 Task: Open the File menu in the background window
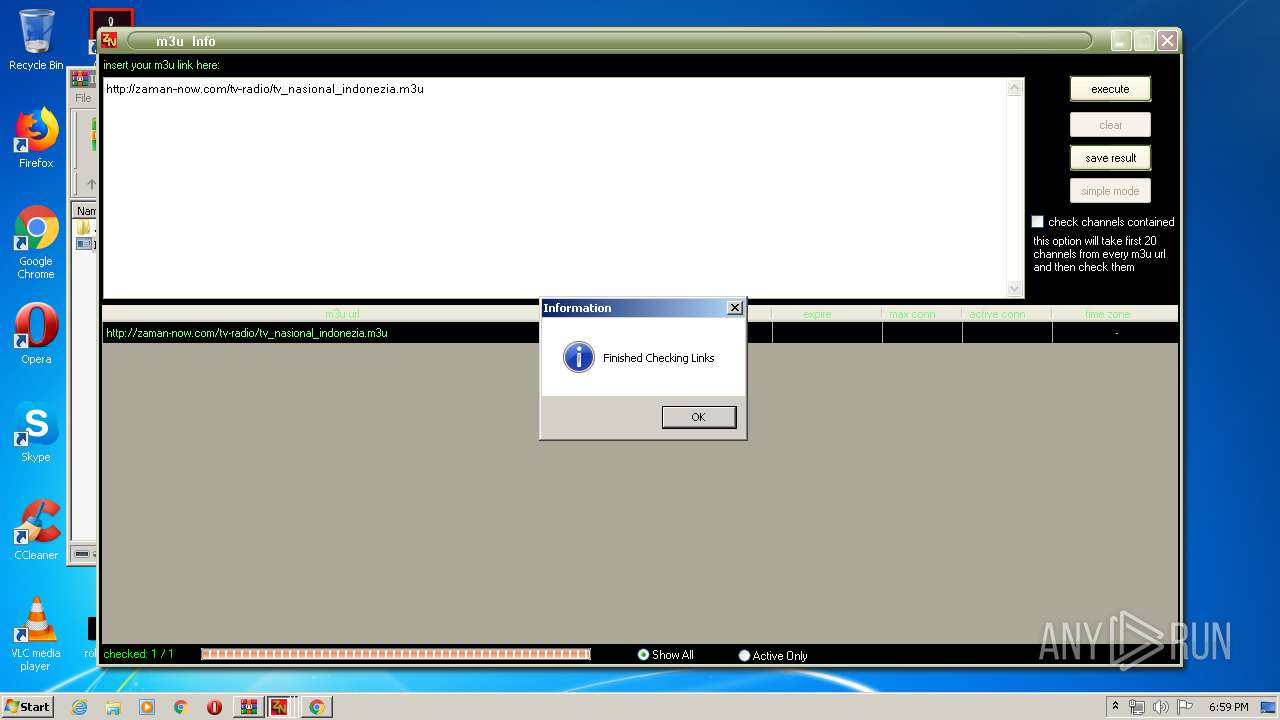[83, 98]
